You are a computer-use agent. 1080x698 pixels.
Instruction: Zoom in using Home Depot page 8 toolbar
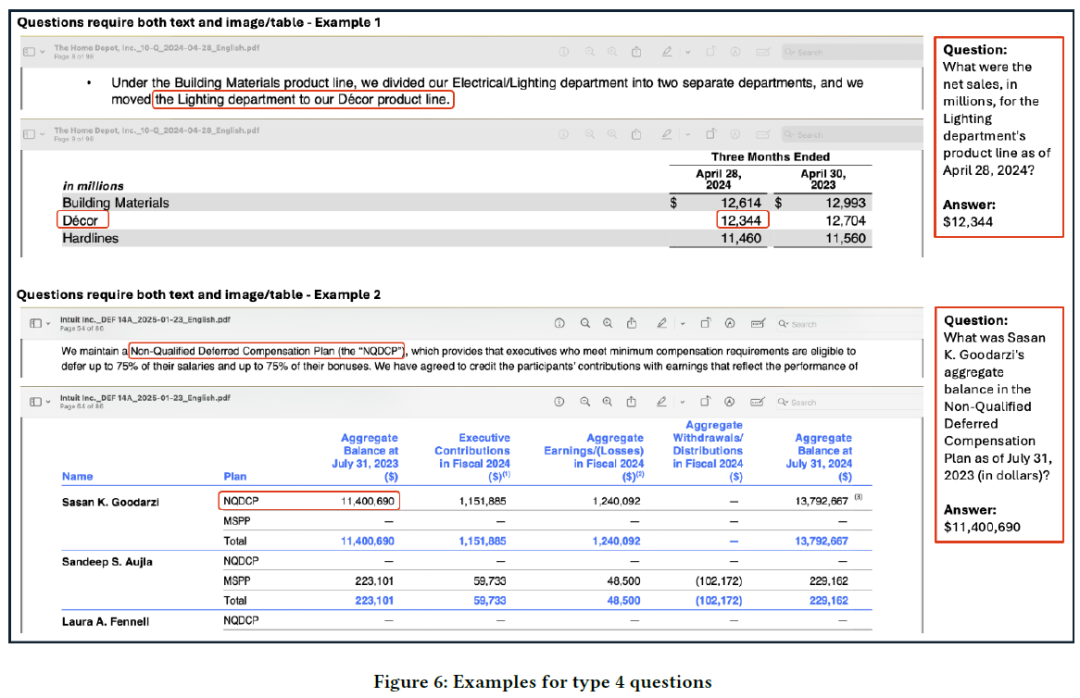coord(612,52)
